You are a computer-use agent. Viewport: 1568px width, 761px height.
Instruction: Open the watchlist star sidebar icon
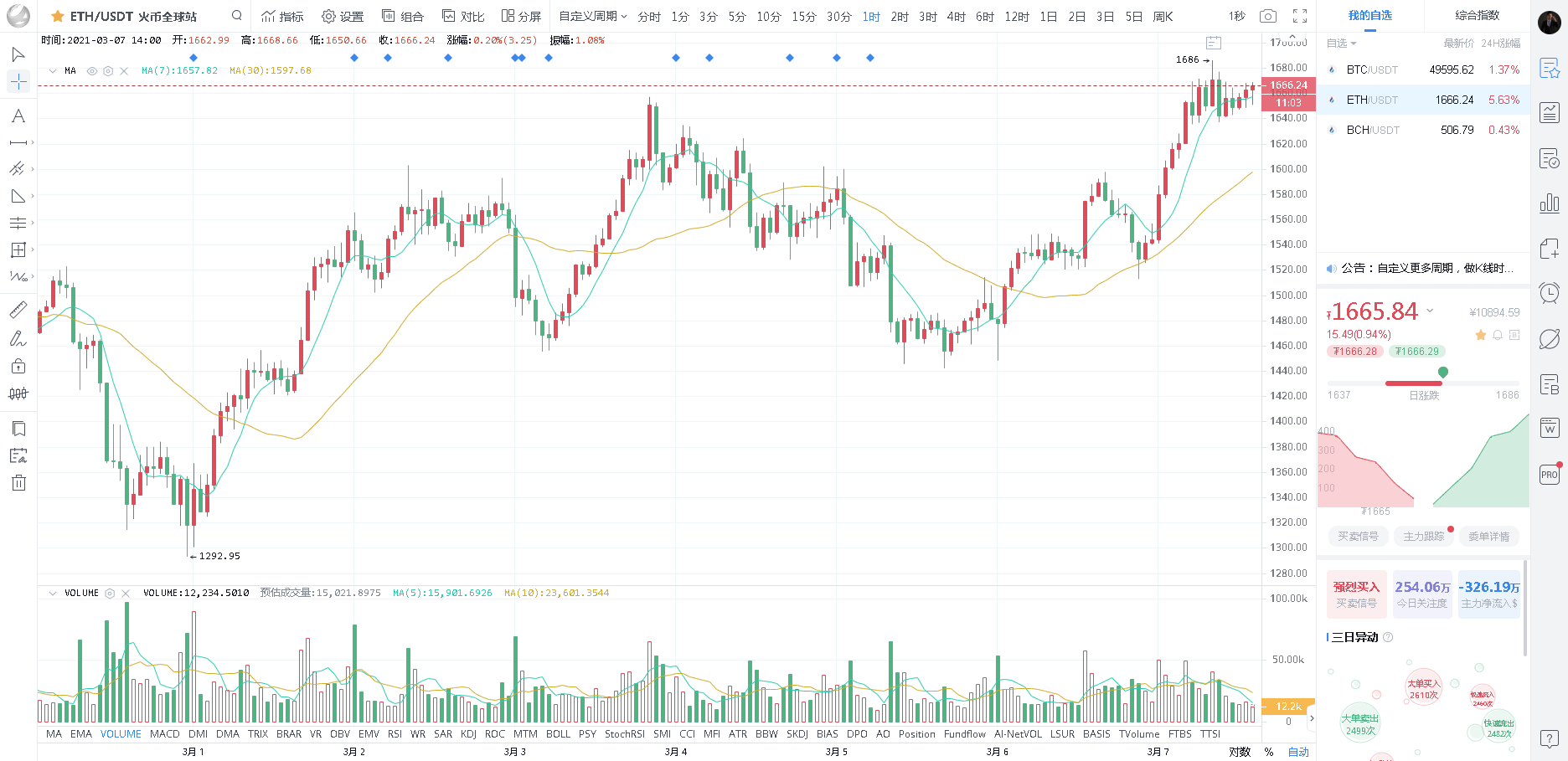click(x=1550, y=69)
